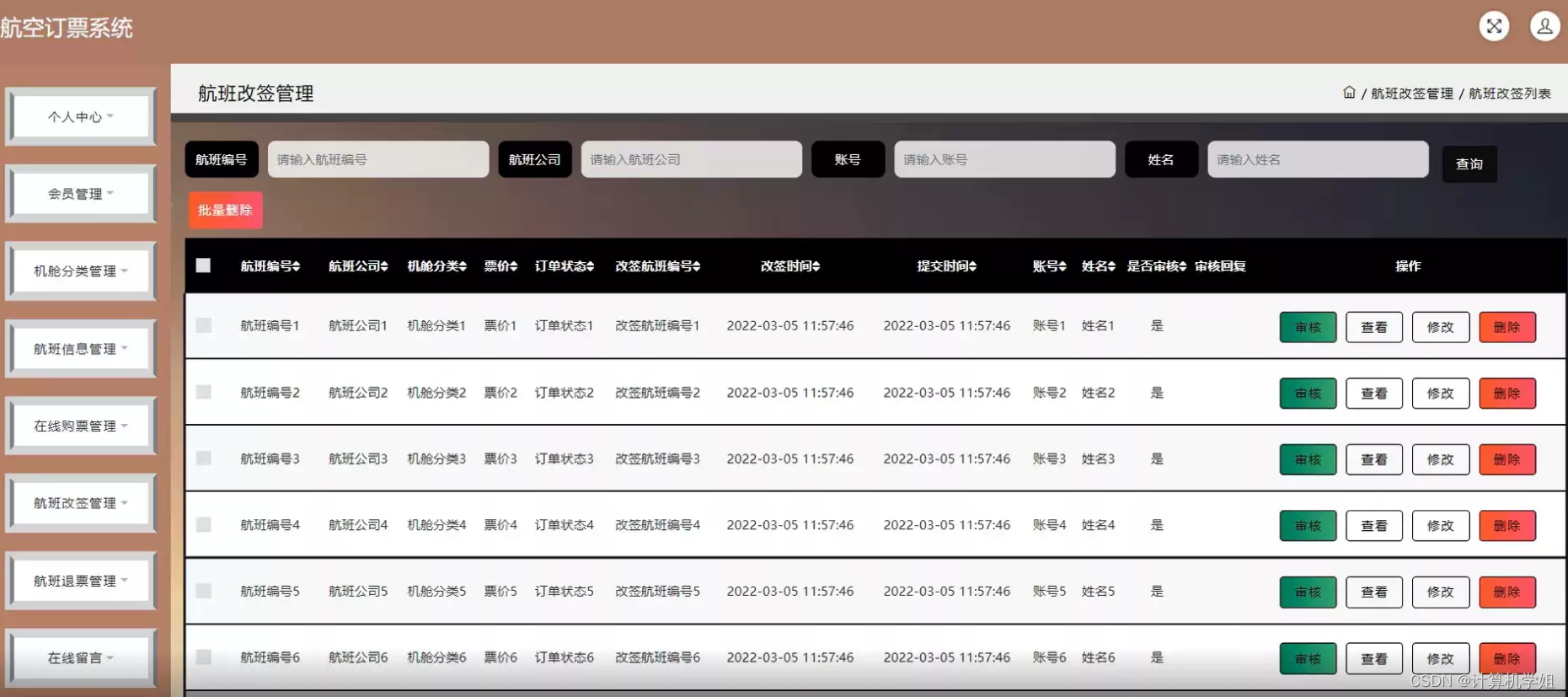Click 修改 for 航班编号5 row
Image resolution: width=1568 pixels, height=697 pixels.
1441,592
